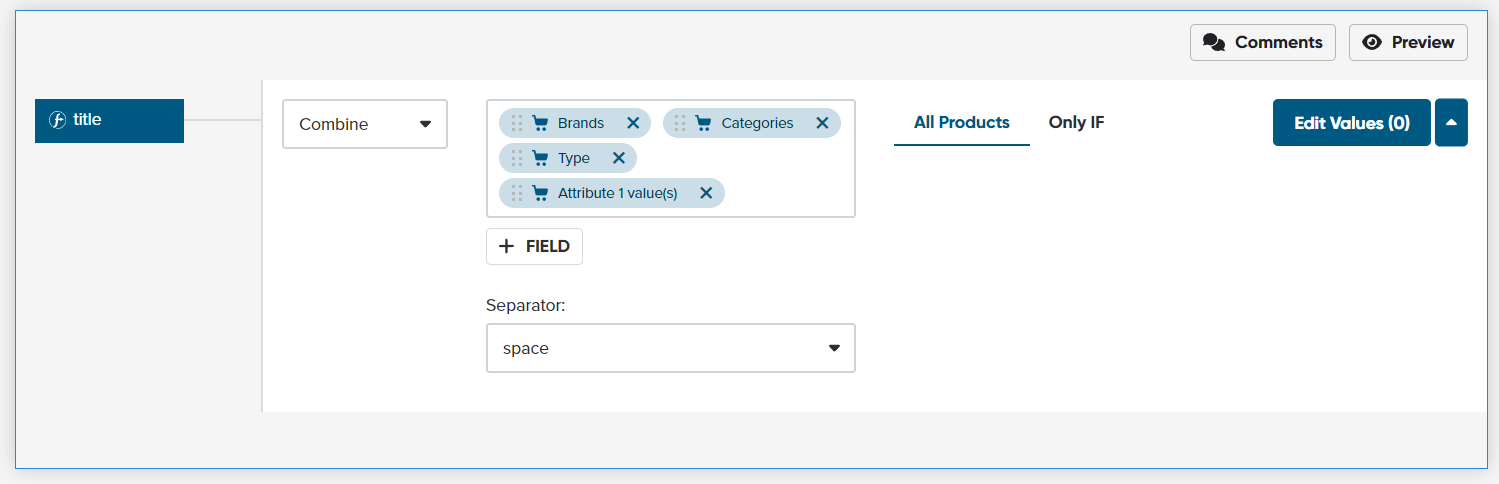The height and width of the screenshot is (484, 1499).
Task: Add a new field with + FIELD
Action: [534, 246]
